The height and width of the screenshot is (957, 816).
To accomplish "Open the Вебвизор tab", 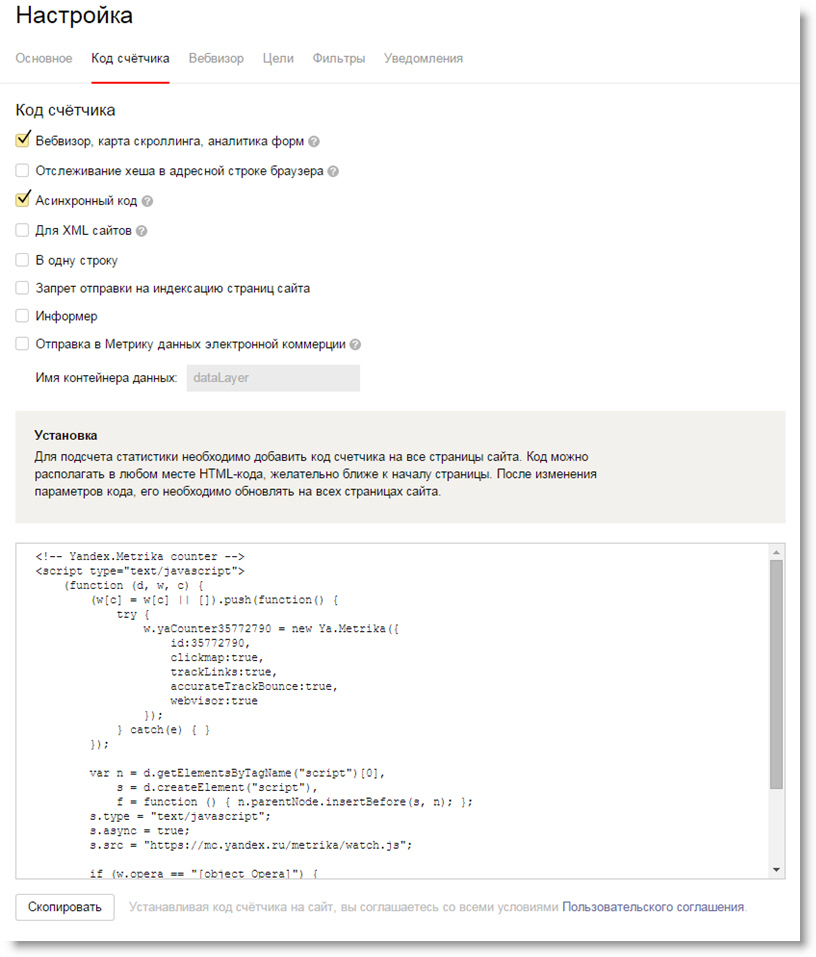I will coord(216,59).
